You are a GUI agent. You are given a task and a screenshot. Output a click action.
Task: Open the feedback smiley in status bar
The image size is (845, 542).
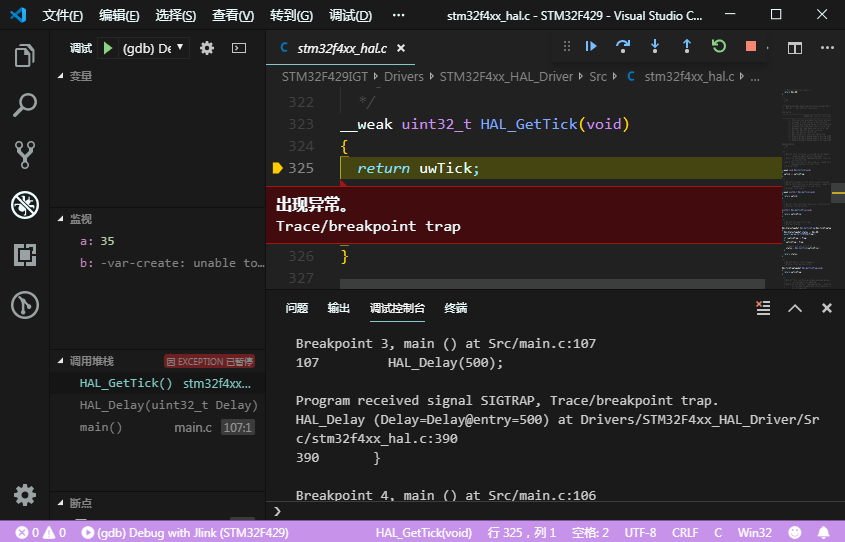795,532
